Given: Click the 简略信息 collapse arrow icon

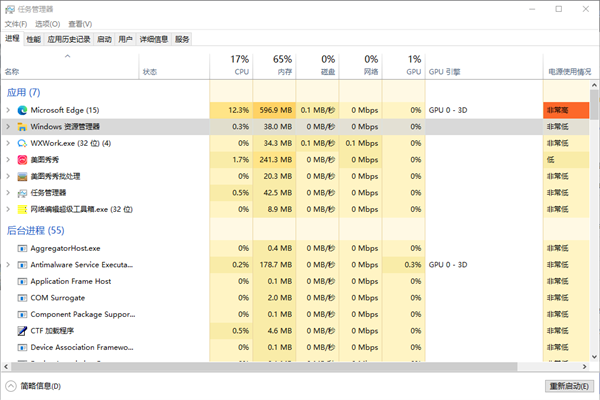Looking at the screenshot, I should pos(10,386).
